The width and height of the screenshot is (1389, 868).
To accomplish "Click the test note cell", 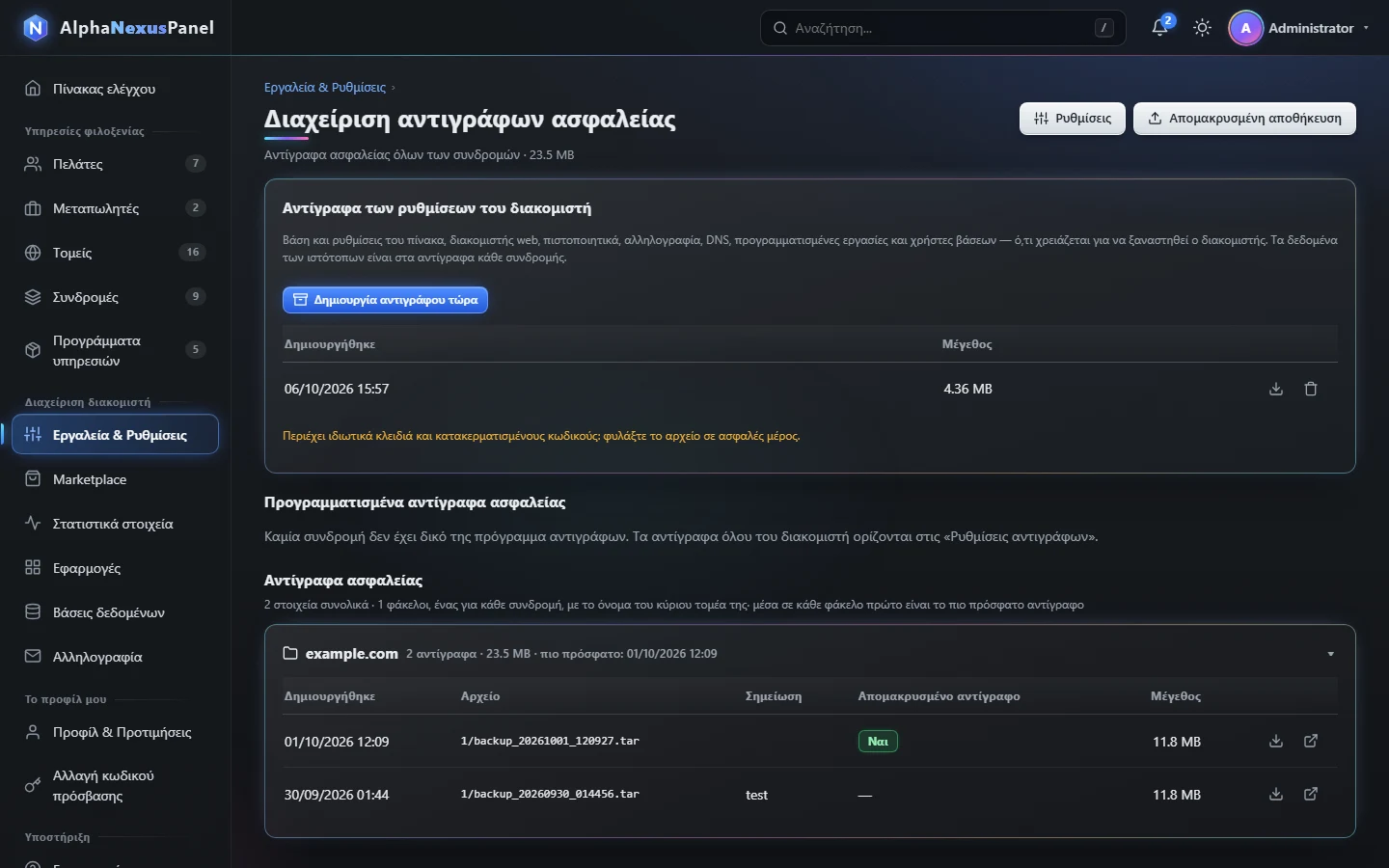I will coord(757,795).
